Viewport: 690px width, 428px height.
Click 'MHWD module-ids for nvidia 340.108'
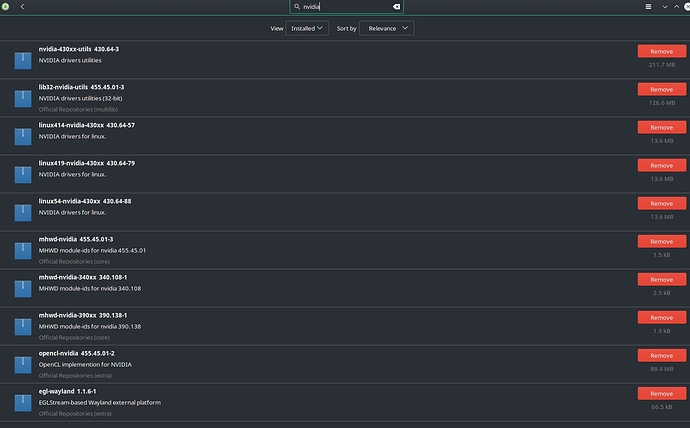click(x=90, y=289)
